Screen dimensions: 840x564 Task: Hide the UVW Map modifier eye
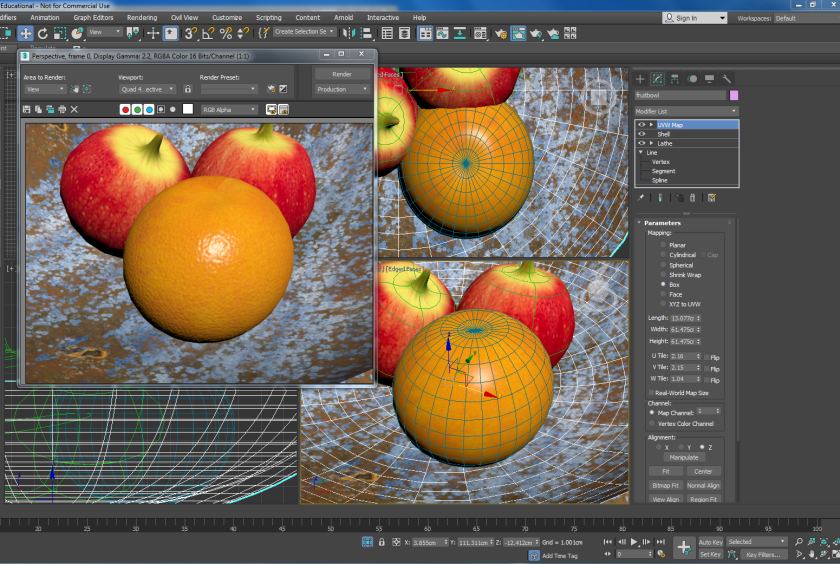642,125
